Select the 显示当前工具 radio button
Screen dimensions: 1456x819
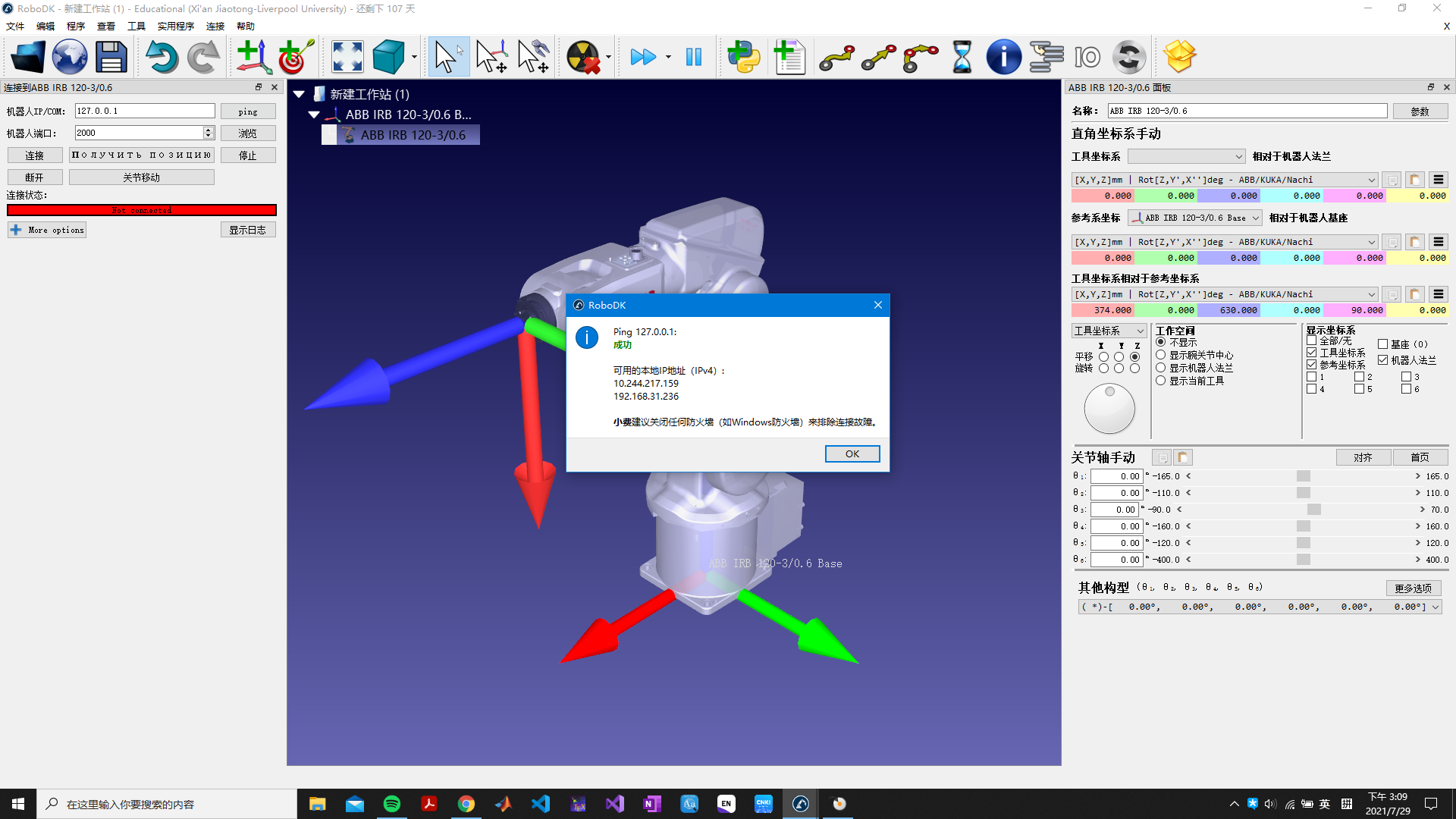[1160, 381]
